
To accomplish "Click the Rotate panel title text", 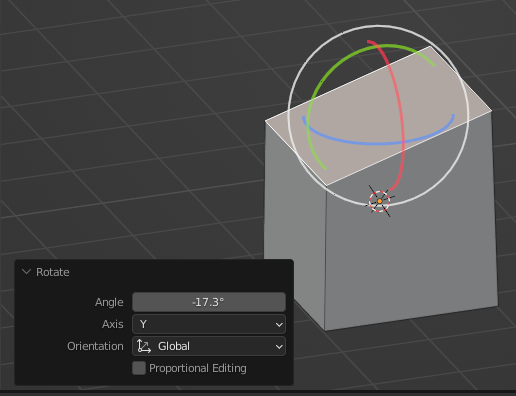I will point(53,272).
